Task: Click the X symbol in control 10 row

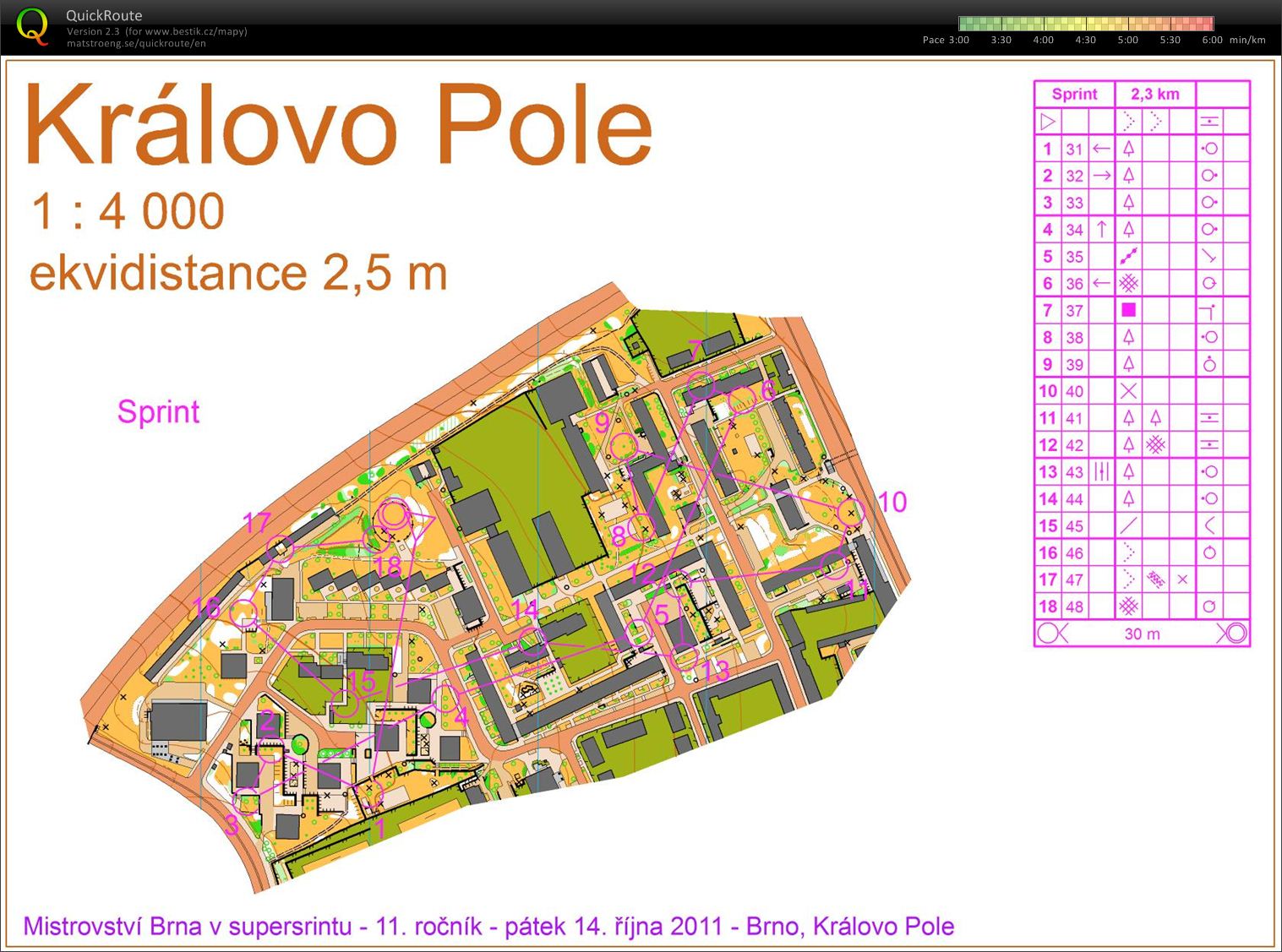Action: [x=1128, y=391]
